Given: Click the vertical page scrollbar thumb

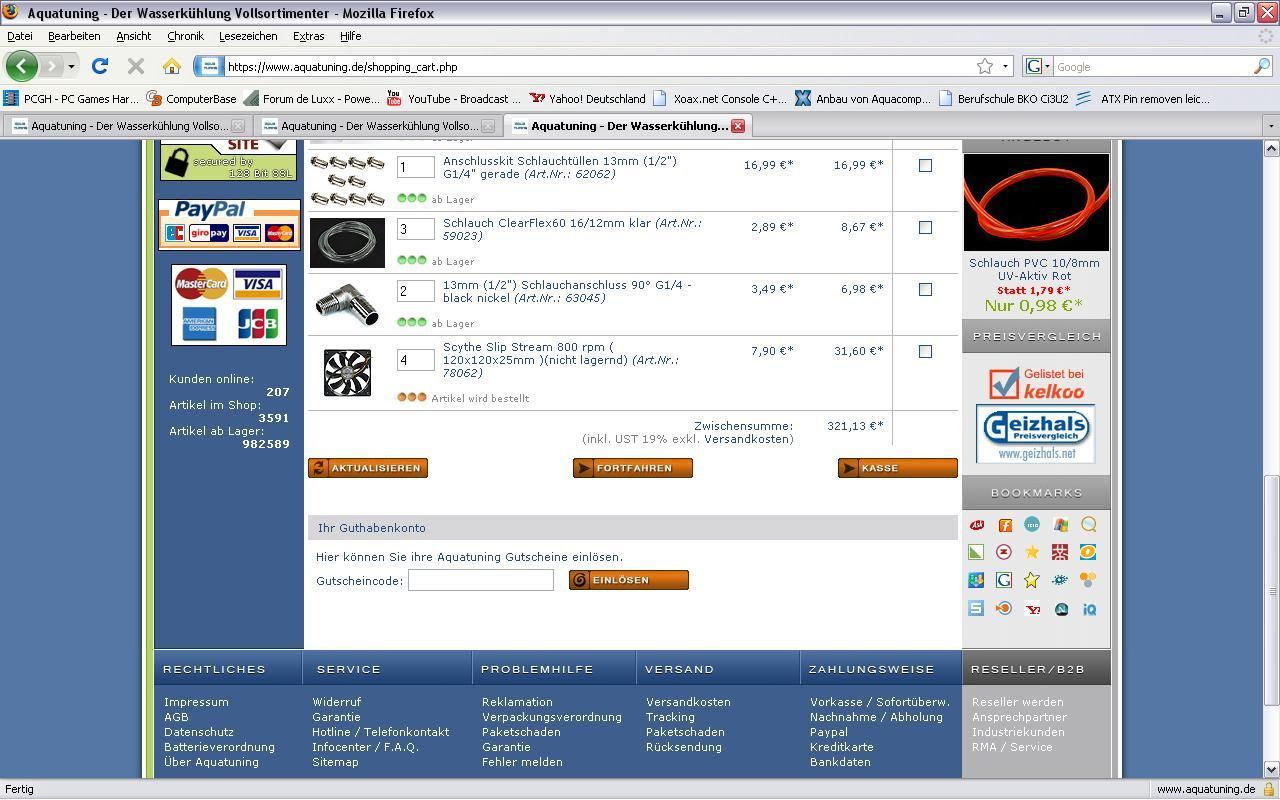Looking at the screenshot, I should coord(1271,590).
